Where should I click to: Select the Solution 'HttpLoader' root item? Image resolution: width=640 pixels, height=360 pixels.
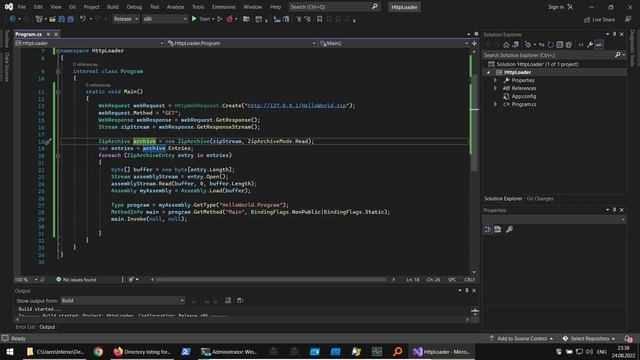tap(537, 64)
